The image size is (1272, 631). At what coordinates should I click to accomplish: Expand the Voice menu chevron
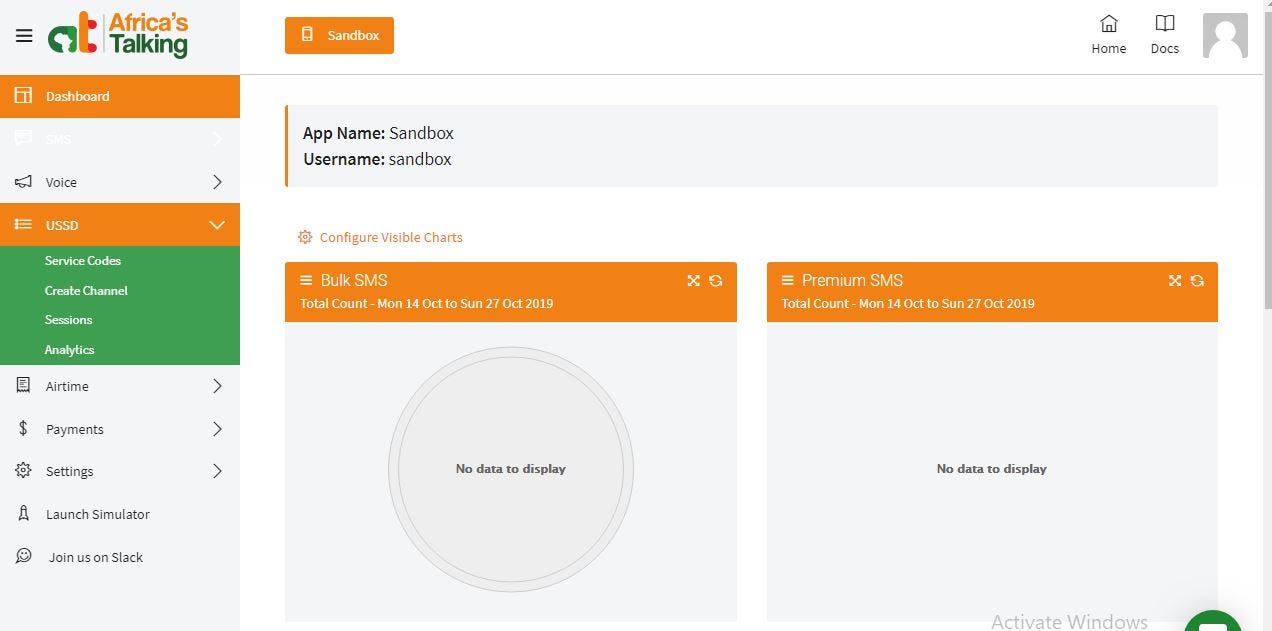(217, 182)
